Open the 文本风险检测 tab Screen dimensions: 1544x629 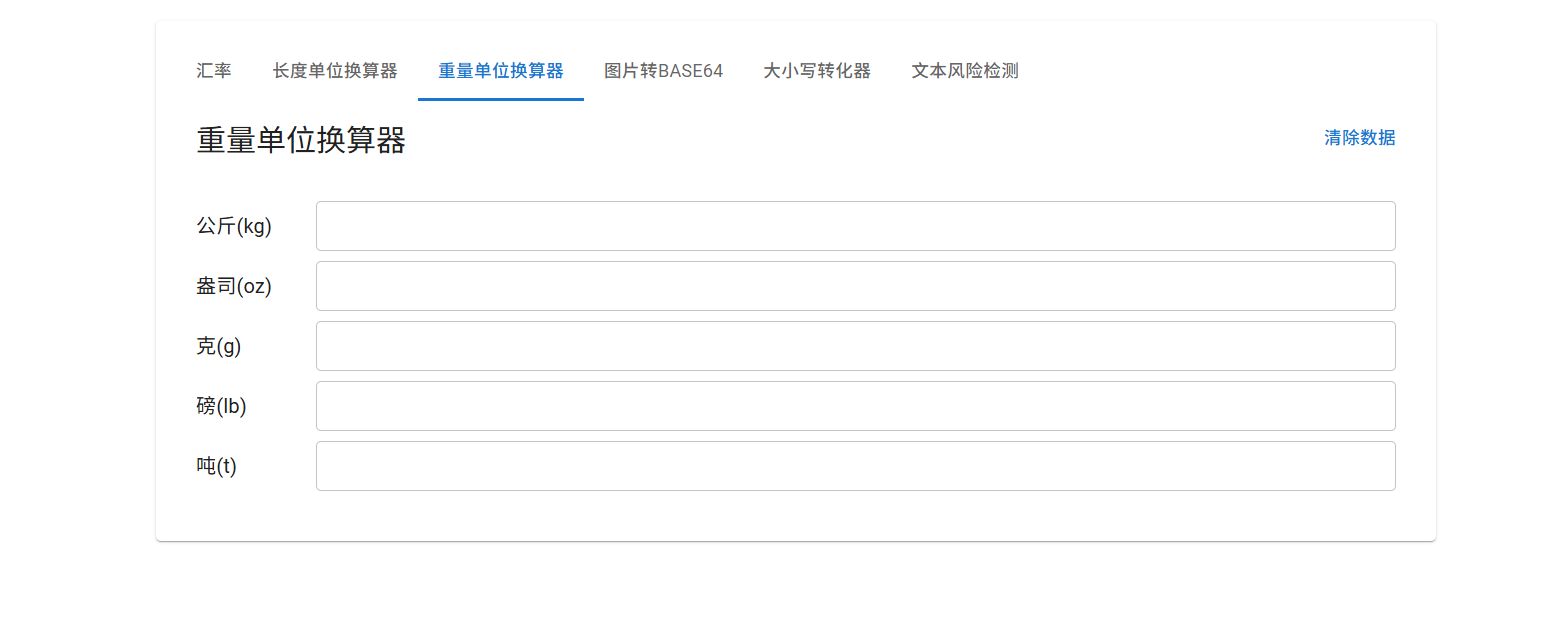pyautogui.click(x=965, y=71)
